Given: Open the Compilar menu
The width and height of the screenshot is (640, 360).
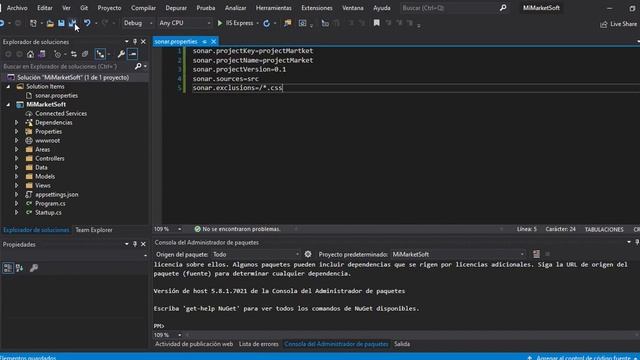Looking at the screenshot, I should click(x=143, y=8).
